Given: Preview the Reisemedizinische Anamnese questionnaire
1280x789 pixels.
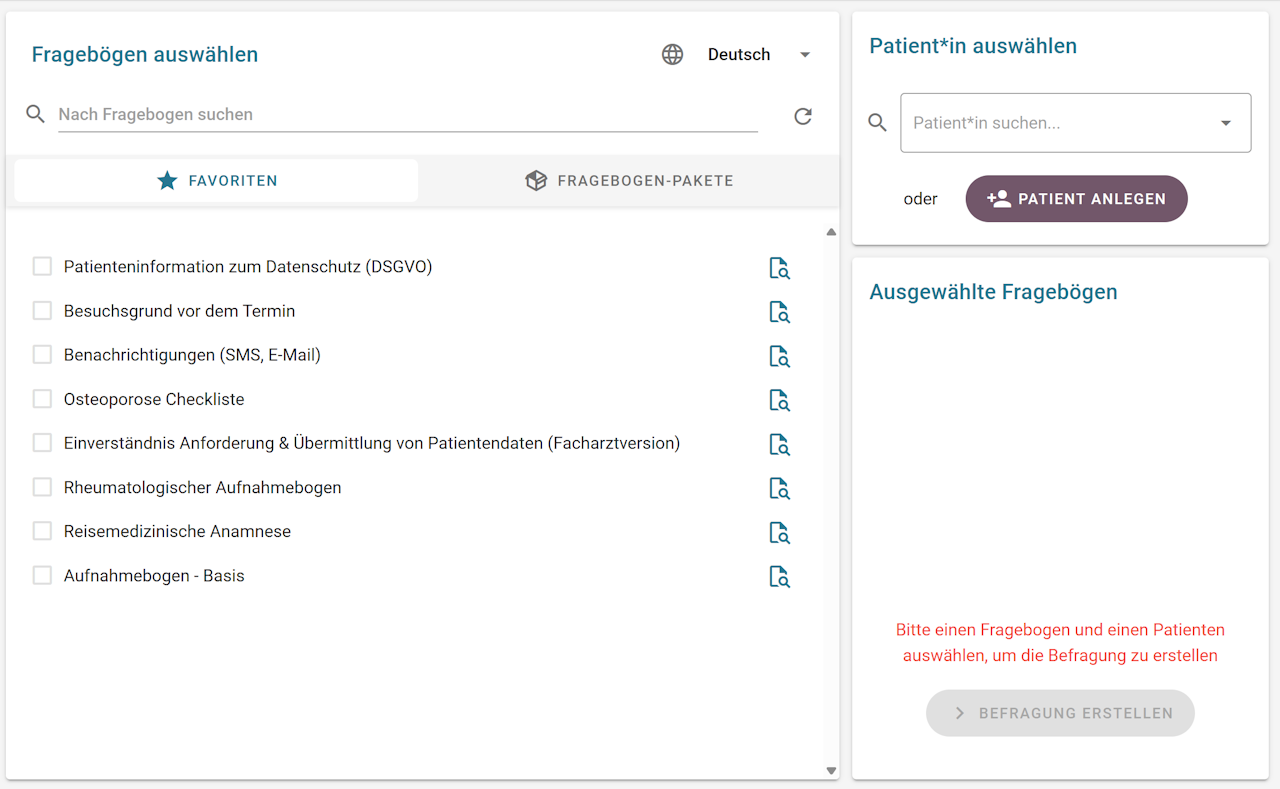Looking at the screenshot, I should 779,532.
